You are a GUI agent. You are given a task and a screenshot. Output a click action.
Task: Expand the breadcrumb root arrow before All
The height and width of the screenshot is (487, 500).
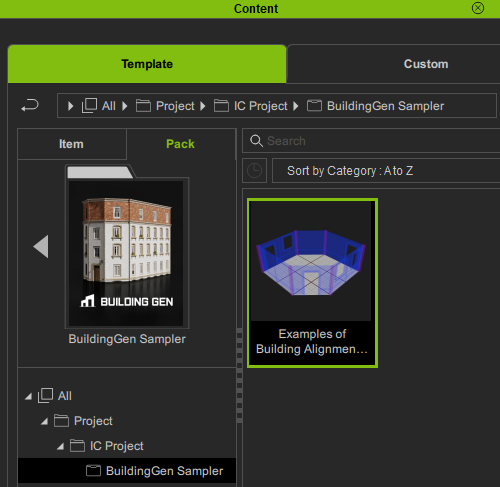pos(70,106)
